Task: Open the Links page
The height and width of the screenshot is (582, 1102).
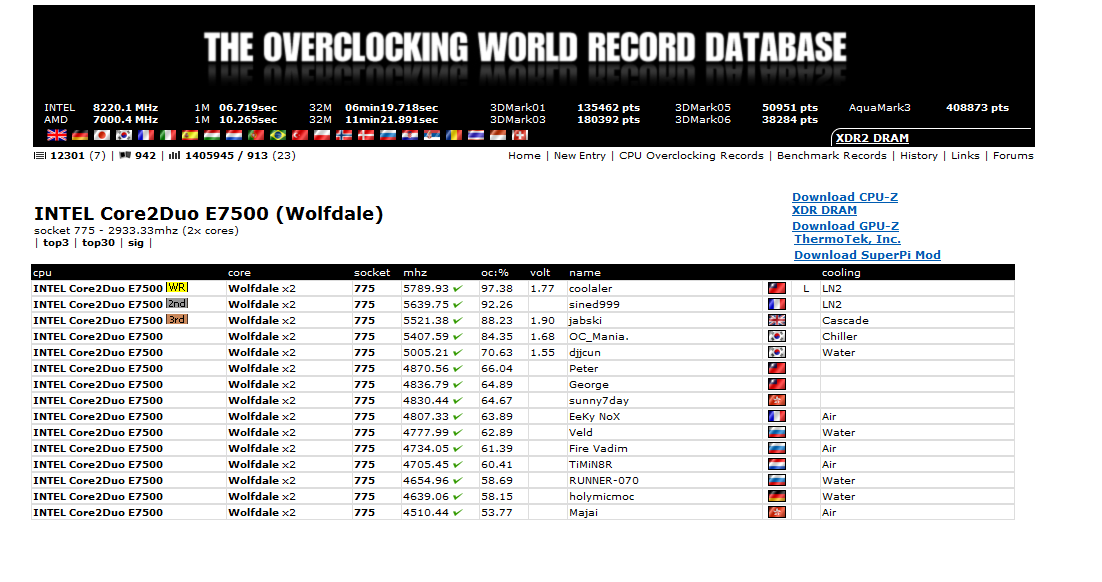Action: [965, 156]
